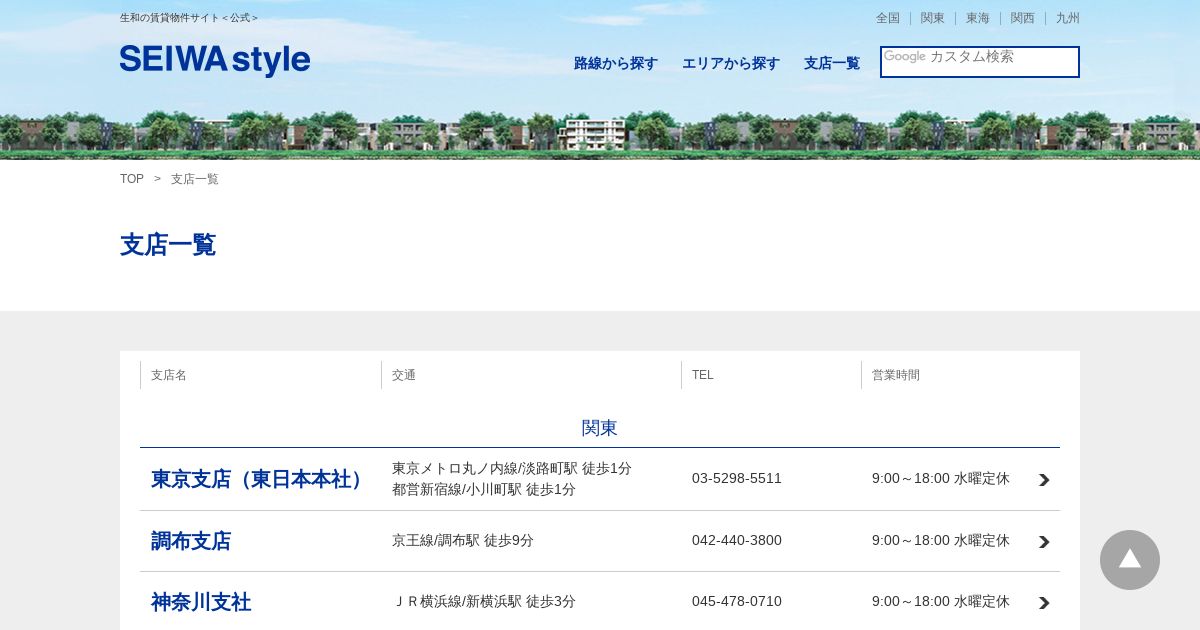Click the TEL column header
Screen dimensions: 1200x630
pos(703,375)
